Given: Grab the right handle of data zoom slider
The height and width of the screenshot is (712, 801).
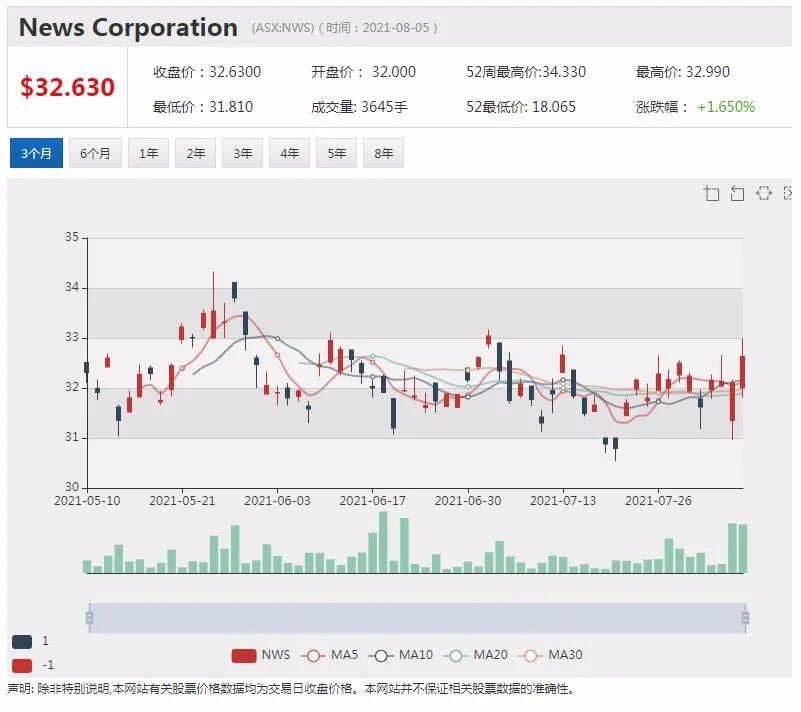Looking at the screenshot, I should pos(745,618).
